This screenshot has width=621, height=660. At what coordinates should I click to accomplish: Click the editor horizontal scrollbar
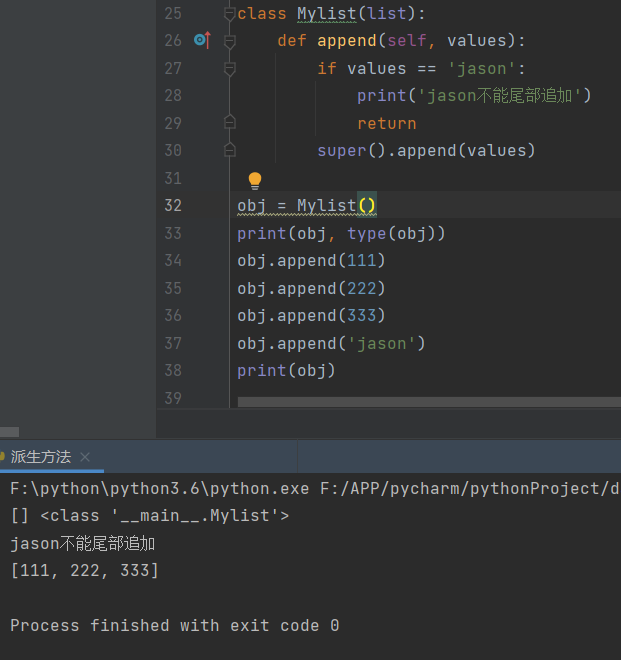pyautogui.click(x=429, y=402)
